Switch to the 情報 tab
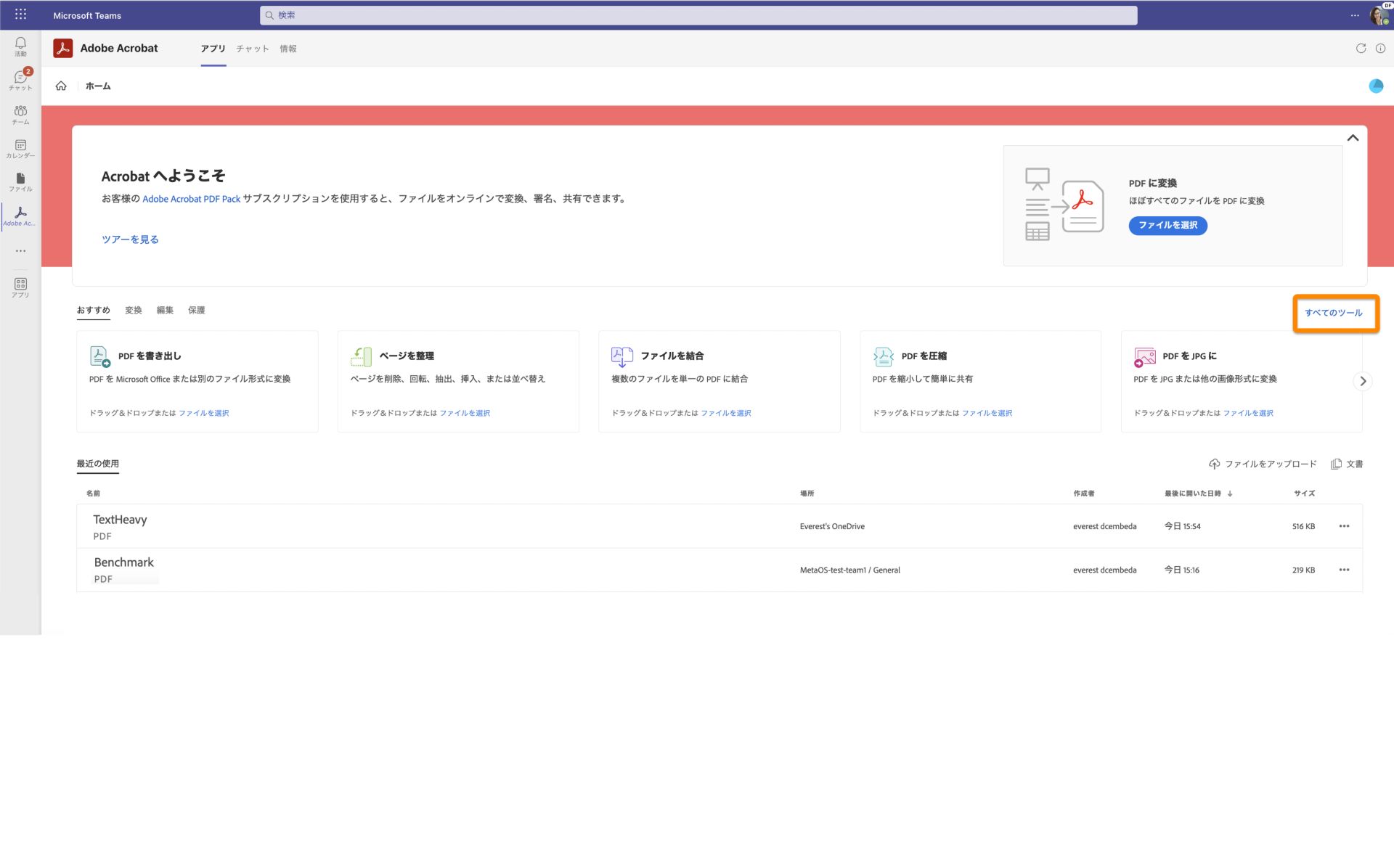This screenshot has height=868, width=1394. [288, 49]
